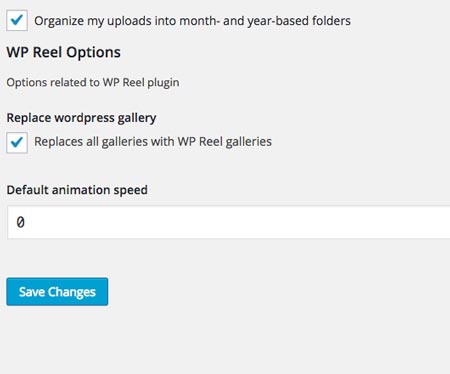This screenshot has height=374, width=450.
Task: Click the blue checkmark beside Organize my uploads
Action: pyautogui.click(x=17, y=20)
